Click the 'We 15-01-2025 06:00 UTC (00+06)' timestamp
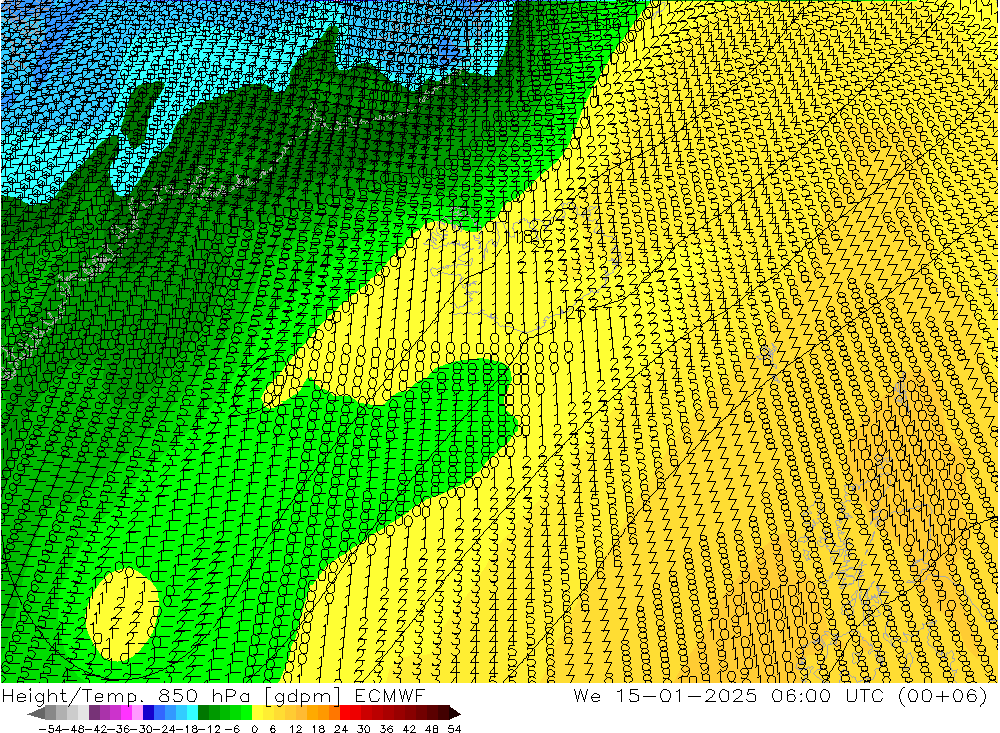 [x=780, y=695]
